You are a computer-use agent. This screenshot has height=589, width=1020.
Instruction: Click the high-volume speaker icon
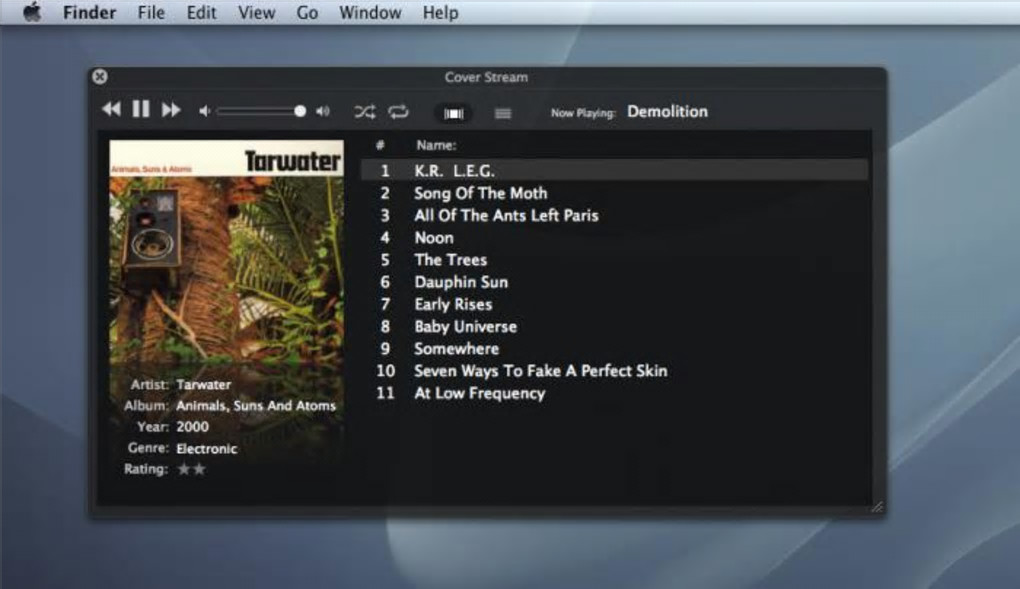coord(323,111)
